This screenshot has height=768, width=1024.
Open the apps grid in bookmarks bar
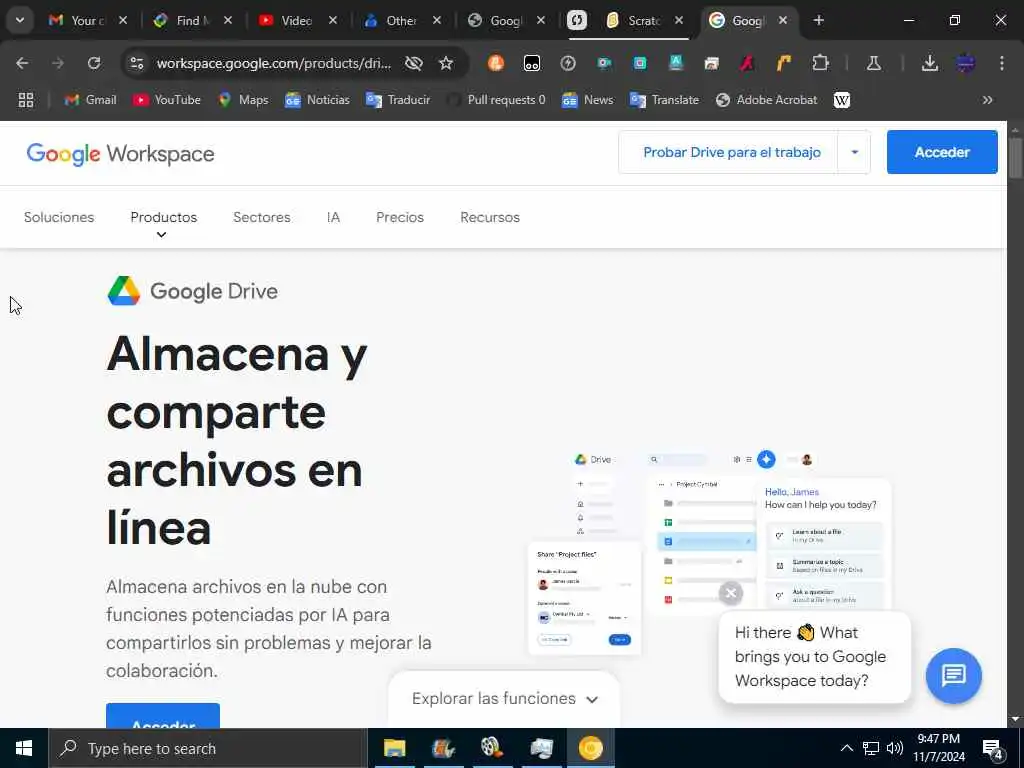(x=26, y=100)
